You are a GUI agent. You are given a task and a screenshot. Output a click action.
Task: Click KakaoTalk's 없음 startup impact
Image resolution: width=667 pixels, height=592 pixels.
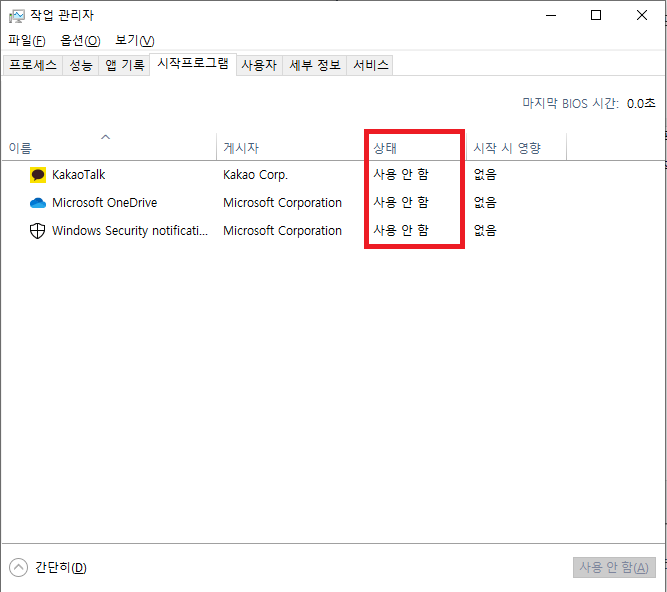[x=485, y=174]
